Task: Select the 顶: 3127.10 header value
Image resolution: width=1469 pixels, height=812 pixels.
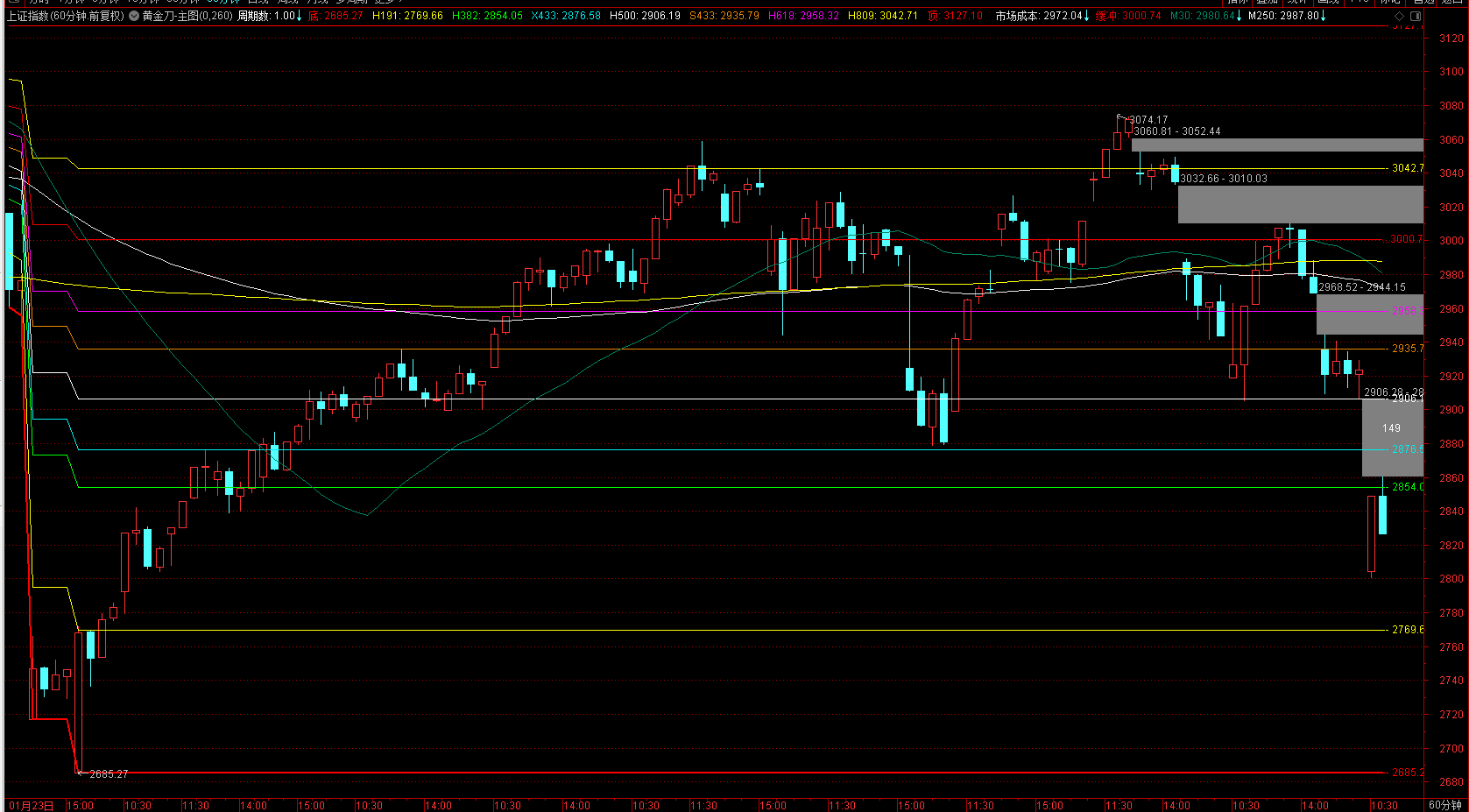Action: tap(955, 16)
